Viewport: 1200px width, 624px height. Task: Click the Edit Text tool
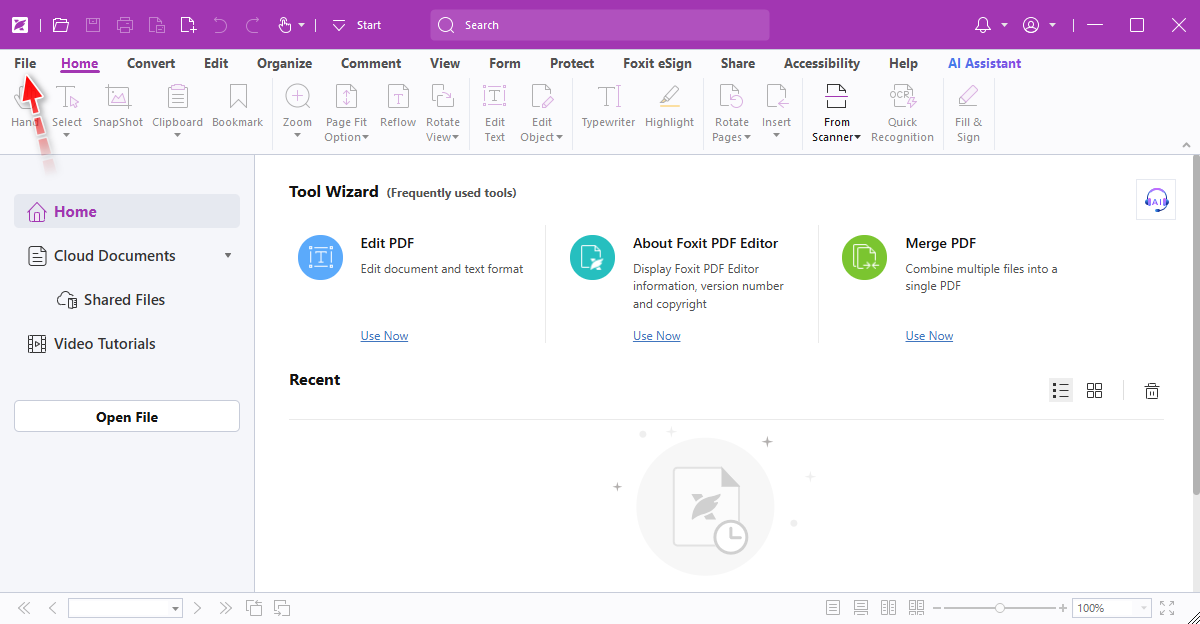click(x=495, y=98)
